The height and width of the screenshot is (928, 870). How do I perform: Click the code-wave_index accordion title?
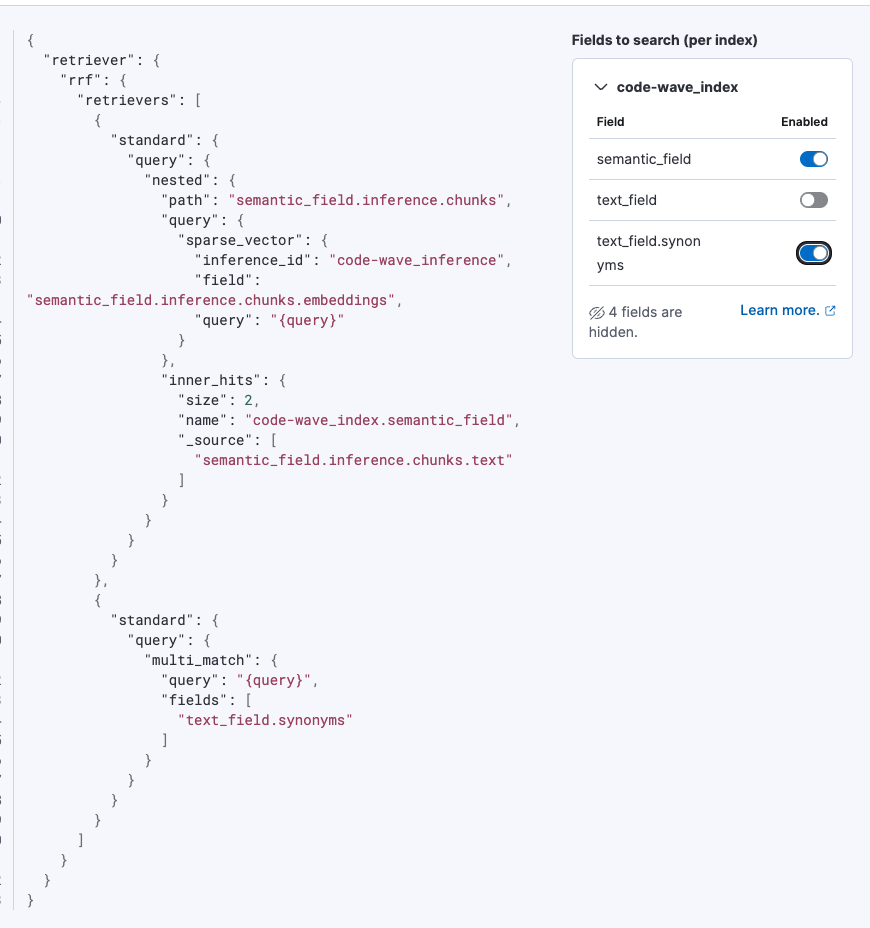click(x=677, y=87)
